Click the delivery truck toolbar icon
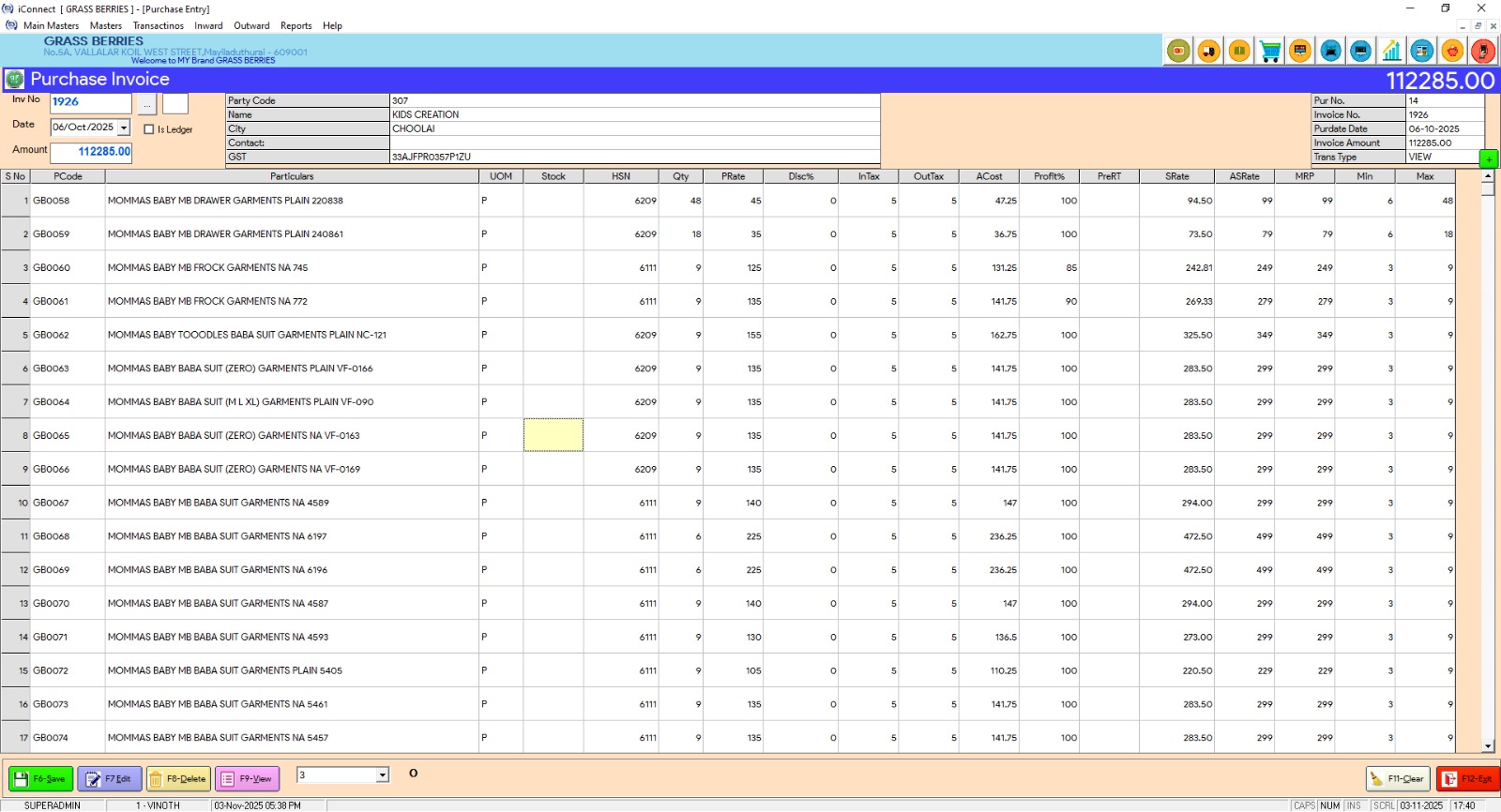Image resolution: width=1501 pixels, height=812 pixels. tap(1209, 52)
